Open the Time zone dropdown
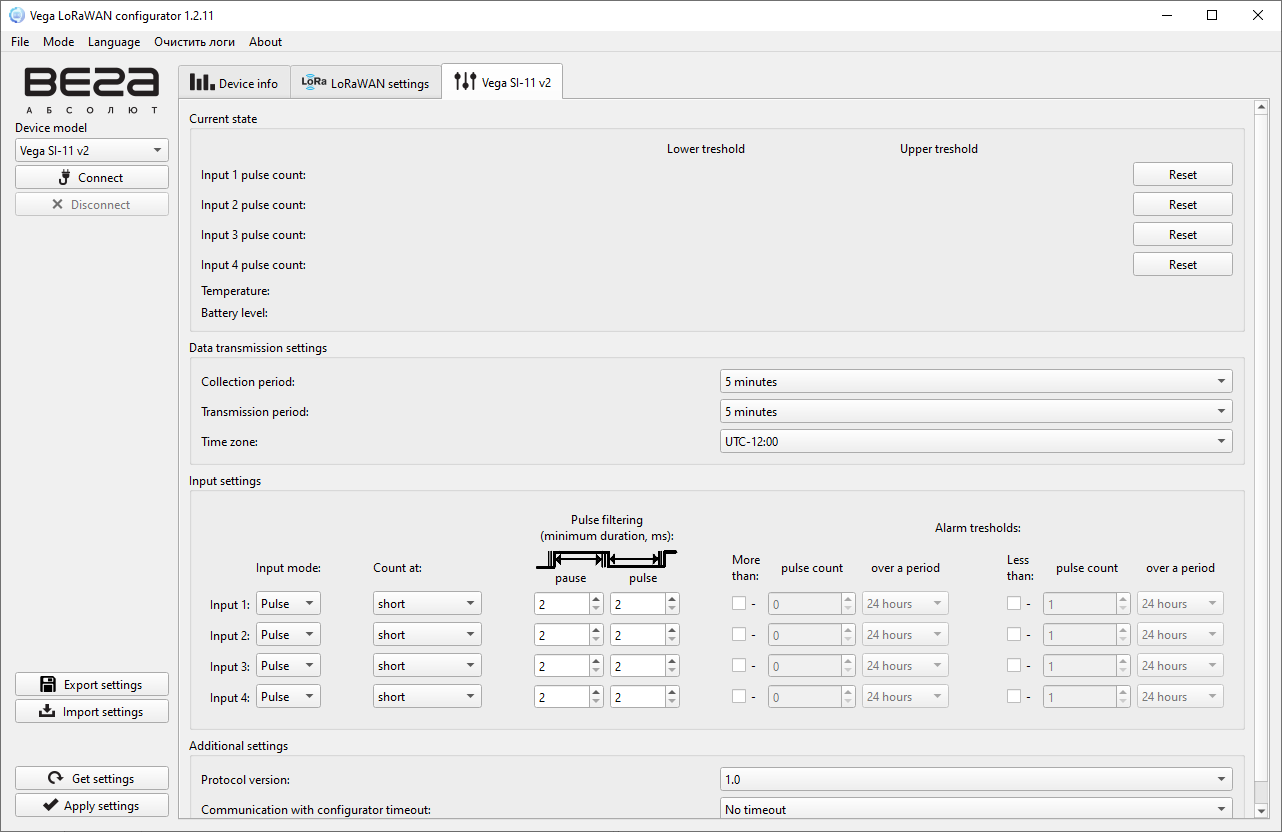Screen dimensions: 1282x832 tap(976, 442)
